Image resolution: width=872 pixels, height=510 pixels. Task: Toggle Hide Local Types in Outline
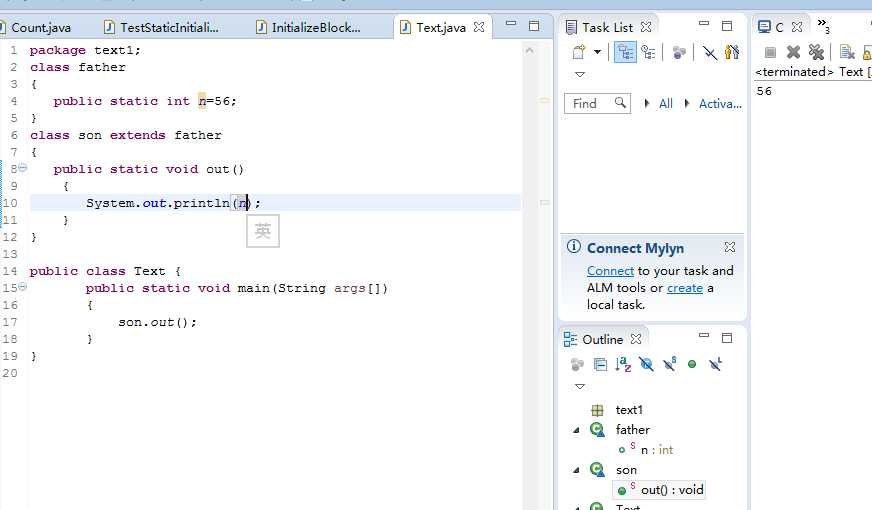coord(715,364)
